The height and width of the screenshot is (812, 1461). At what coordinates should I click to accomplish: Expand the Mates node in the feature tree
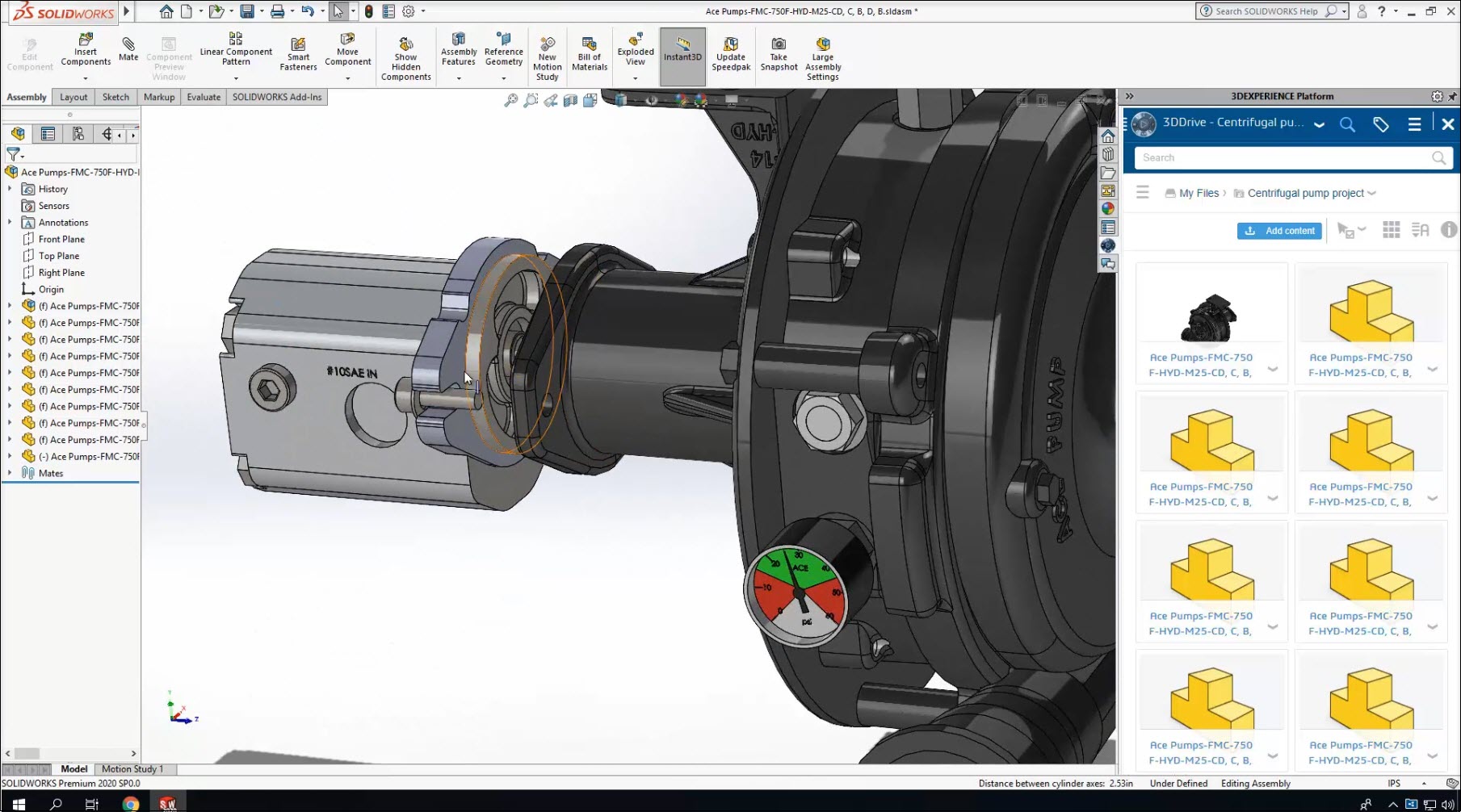[9, 473]
